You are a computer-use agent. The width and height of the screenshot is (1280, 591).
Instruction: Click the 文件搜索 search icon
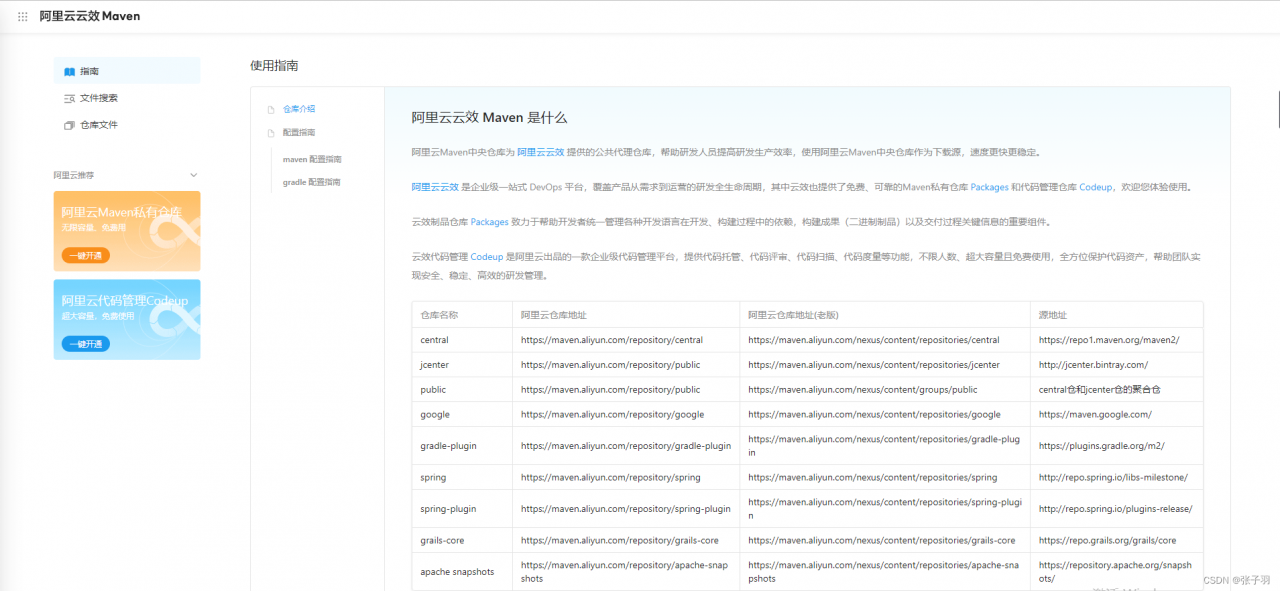tap(69, 98)
